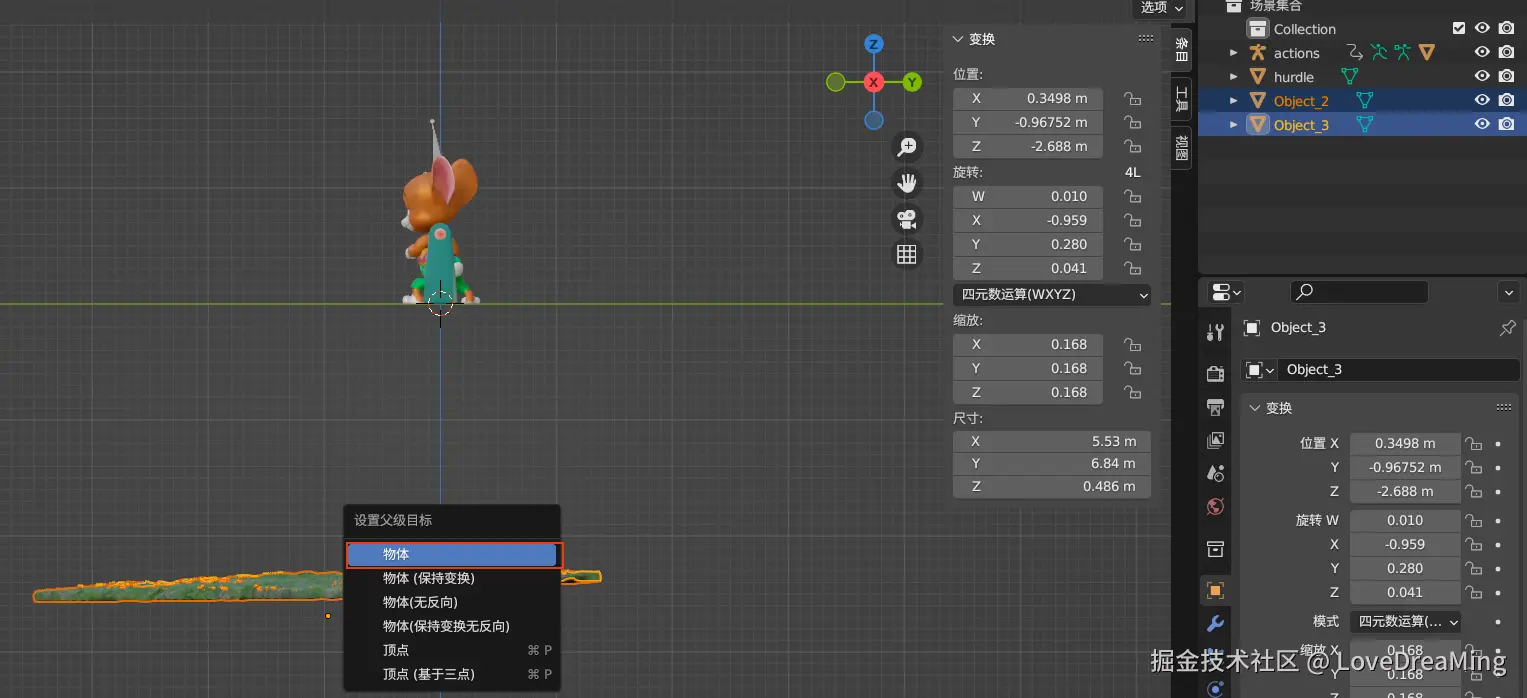Open the World properties tab icon
Screen dimensions: 1527x698
point(1215,506)
